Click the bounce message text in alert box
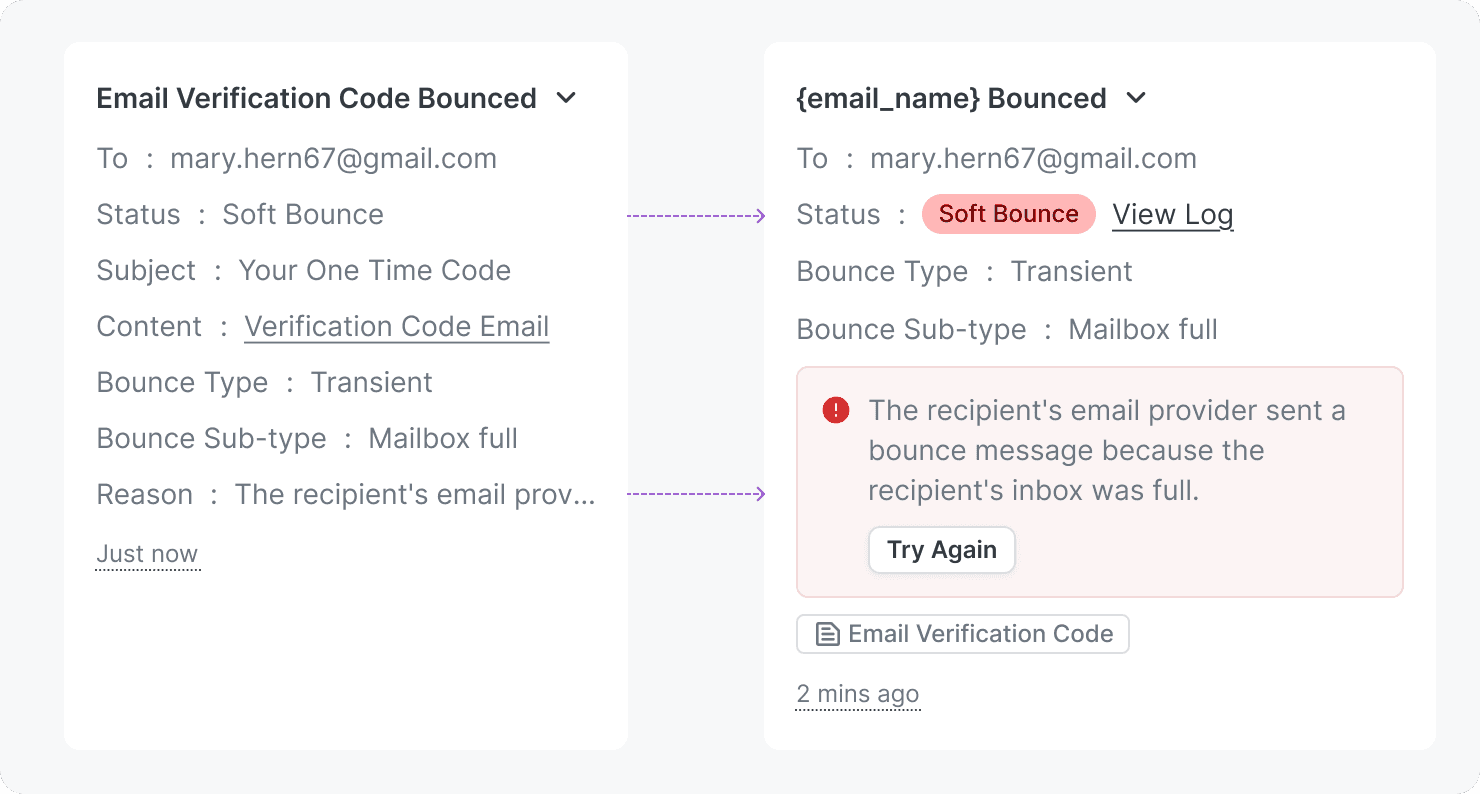The height and width of the screenshot is (794, 1480). point(1106,450)
